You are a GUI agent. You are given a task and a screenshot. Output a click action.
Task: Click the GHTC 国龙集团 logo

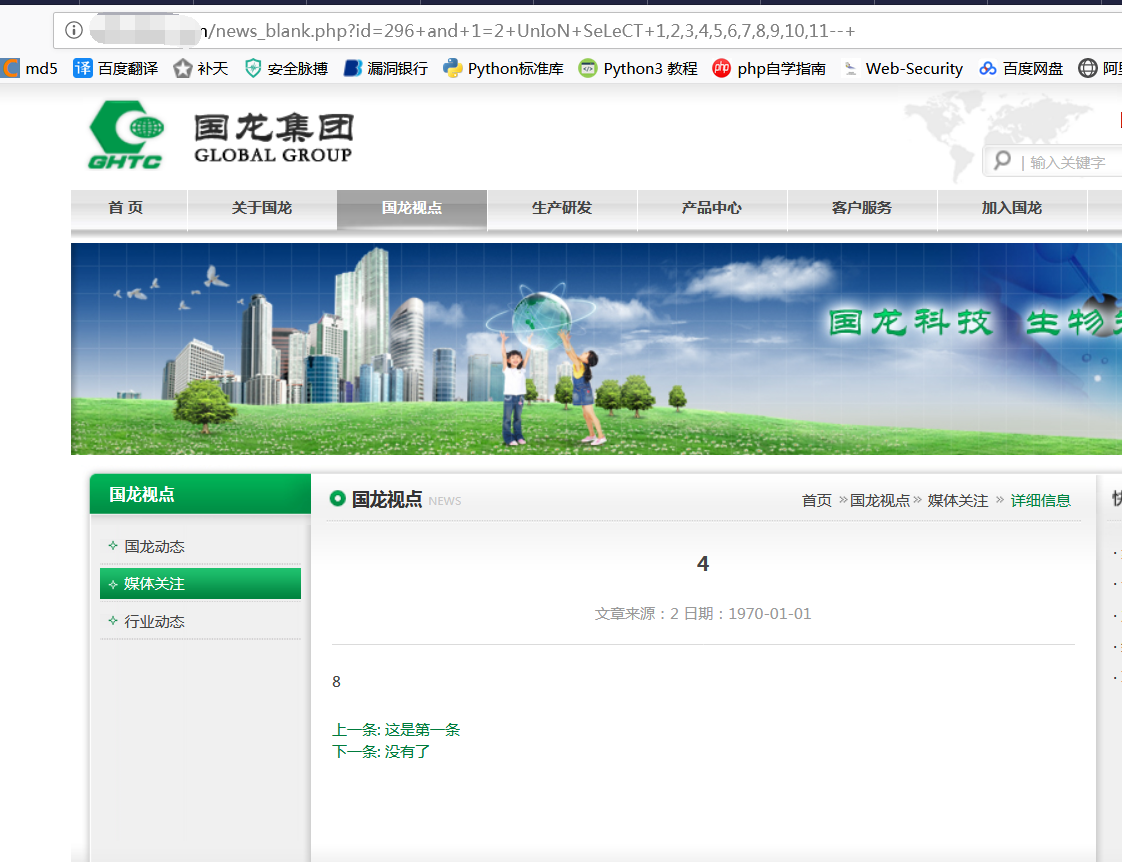pos(220,136)
